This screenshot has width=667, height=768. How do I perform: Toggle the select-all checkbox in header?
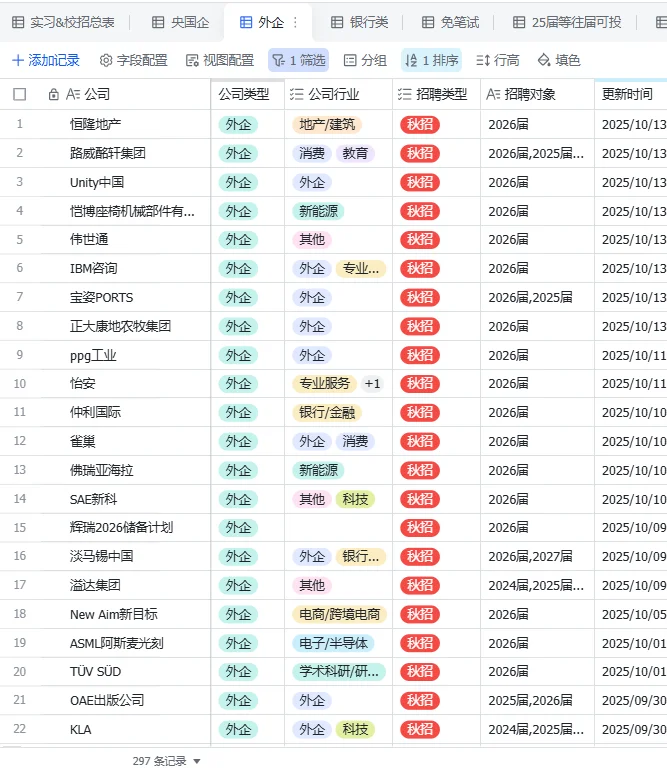[20, 94]
